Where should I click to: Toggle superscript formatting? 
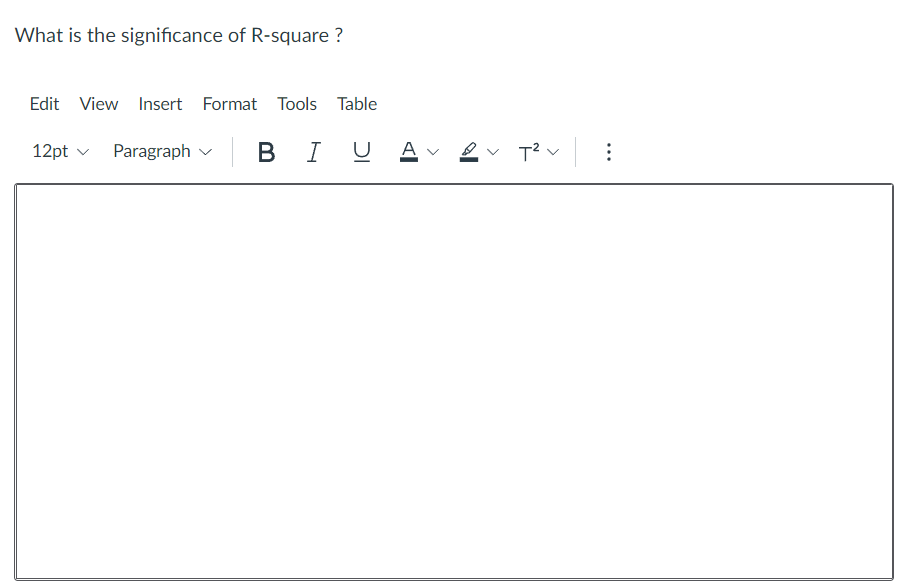[528, 151]
